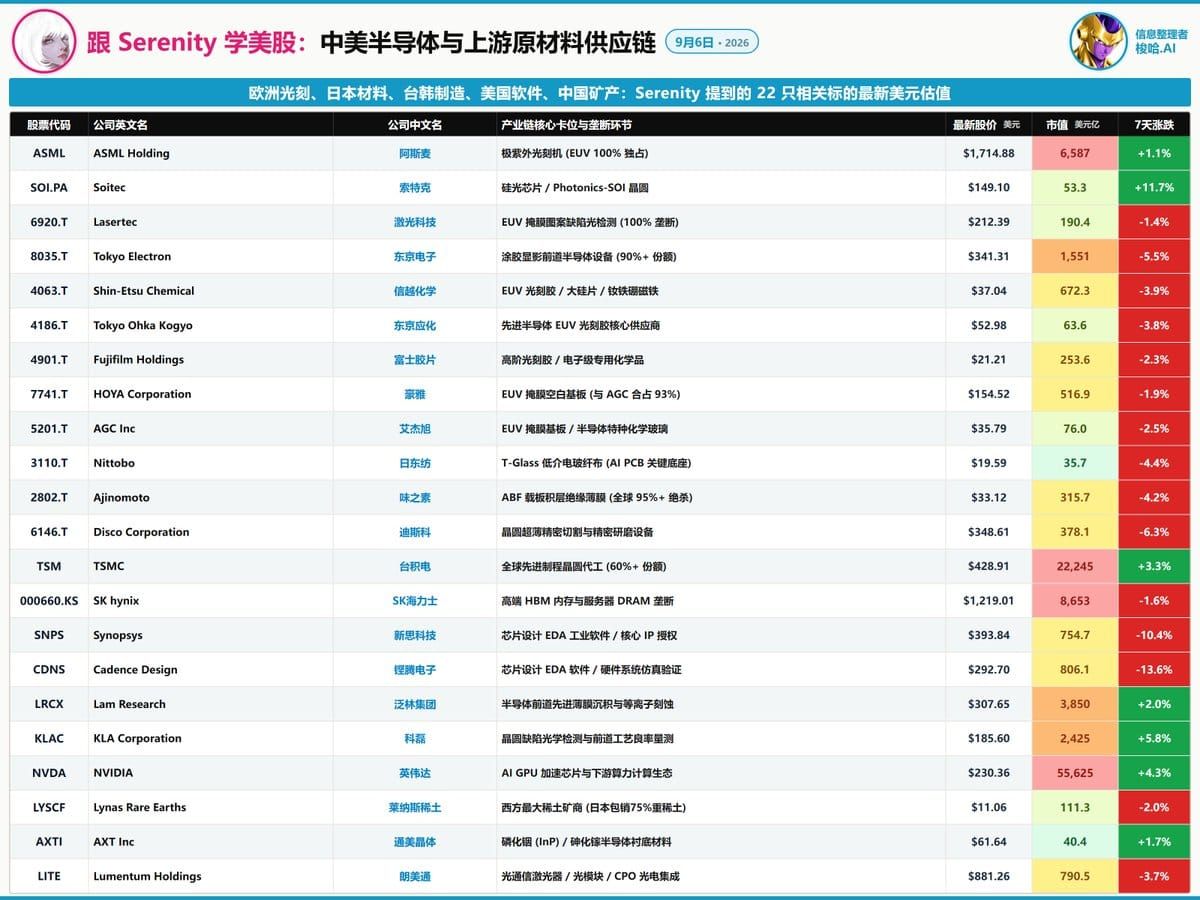The height and width of the screenshot is (900, 1200).
Task: Click the 市值 column header
Action: click(1073, 125)
